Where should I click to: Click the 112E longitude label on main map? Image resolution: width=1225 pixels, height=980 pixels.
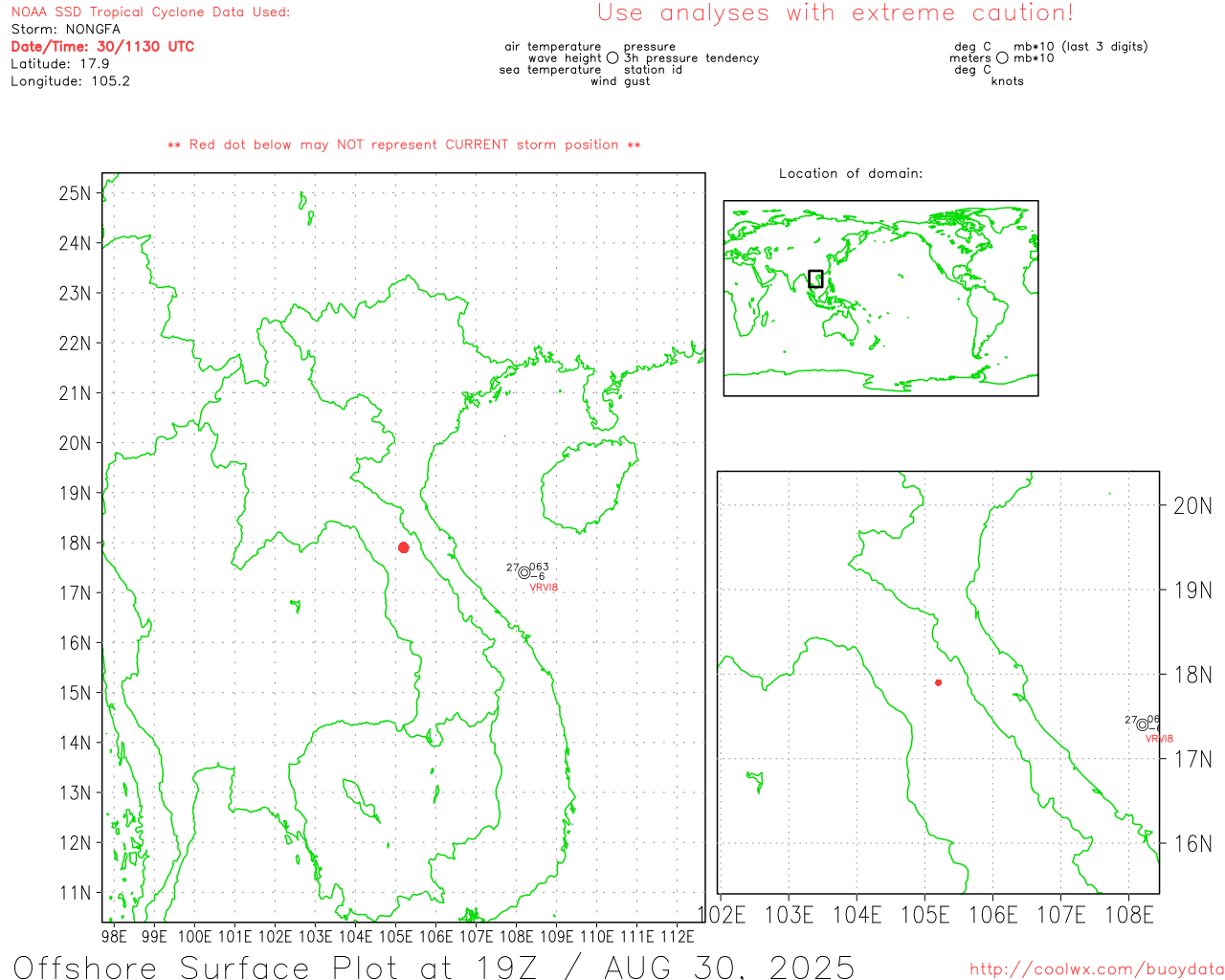click(x=678, y=936)
